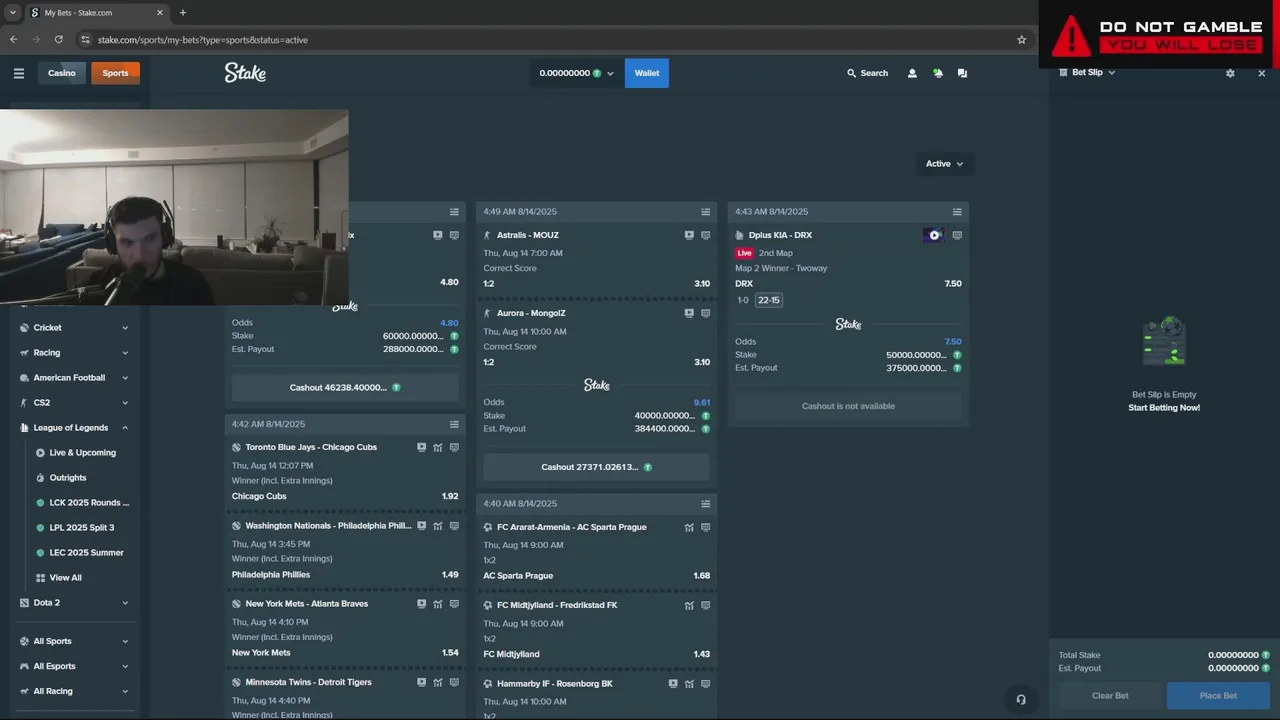
Task: Expand the CS2 sidebar section
Action: (73, 403)
